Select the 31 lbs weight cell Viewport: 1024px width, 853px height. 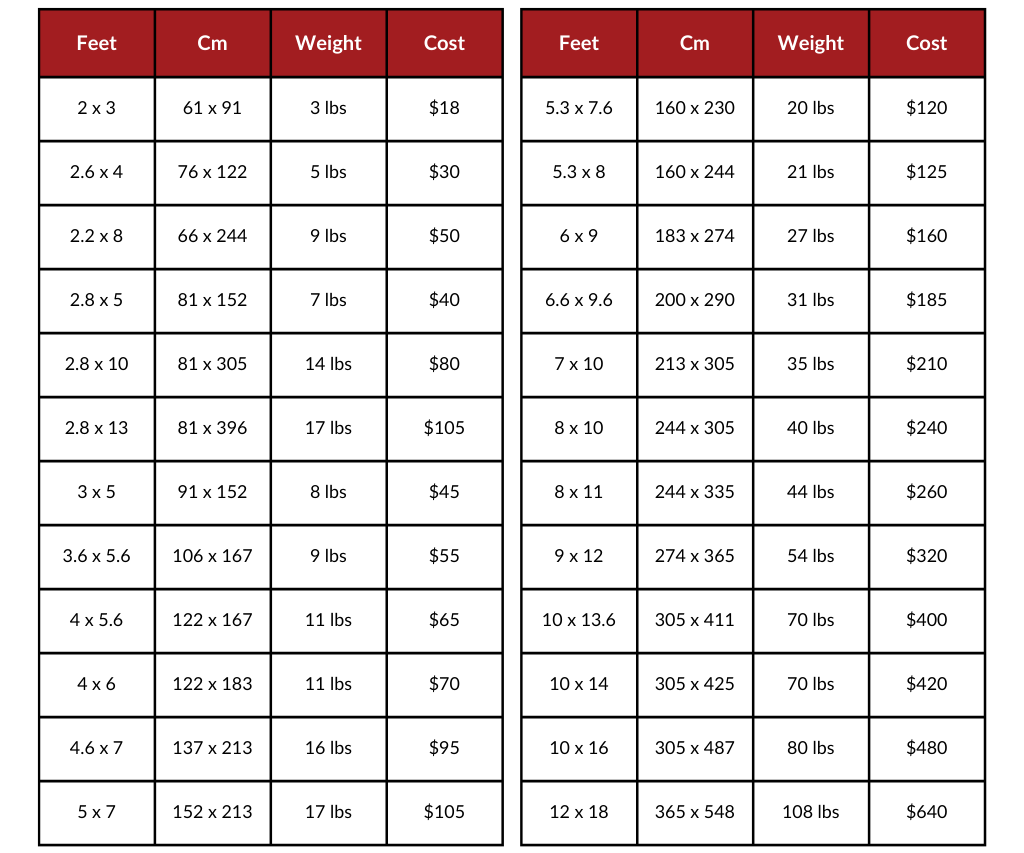(810, 300)
